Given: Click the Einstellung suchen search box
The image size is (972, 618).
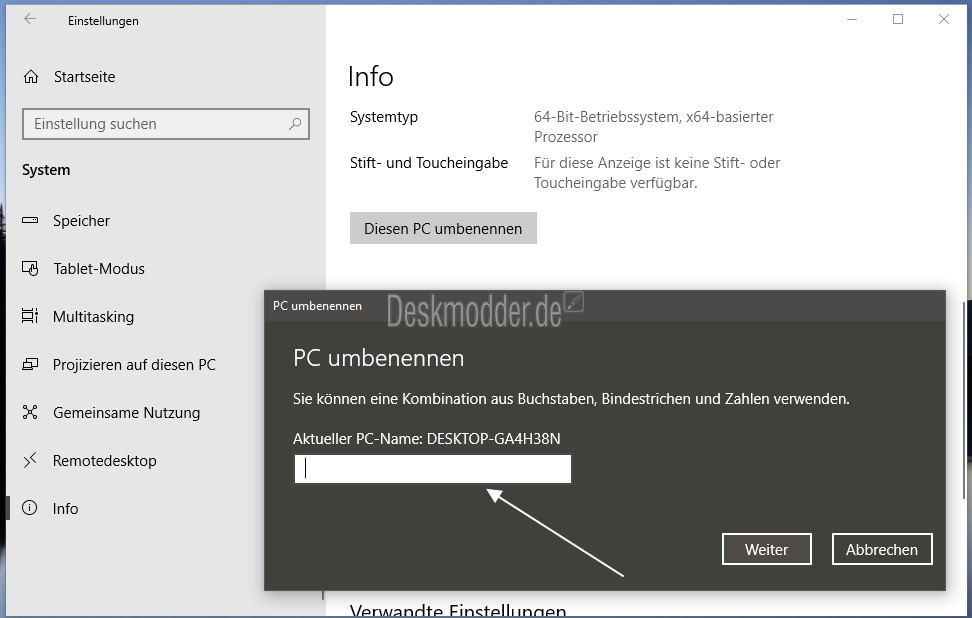Looking at the screenshot, I should pyautogui.click(x=166, y=124).
